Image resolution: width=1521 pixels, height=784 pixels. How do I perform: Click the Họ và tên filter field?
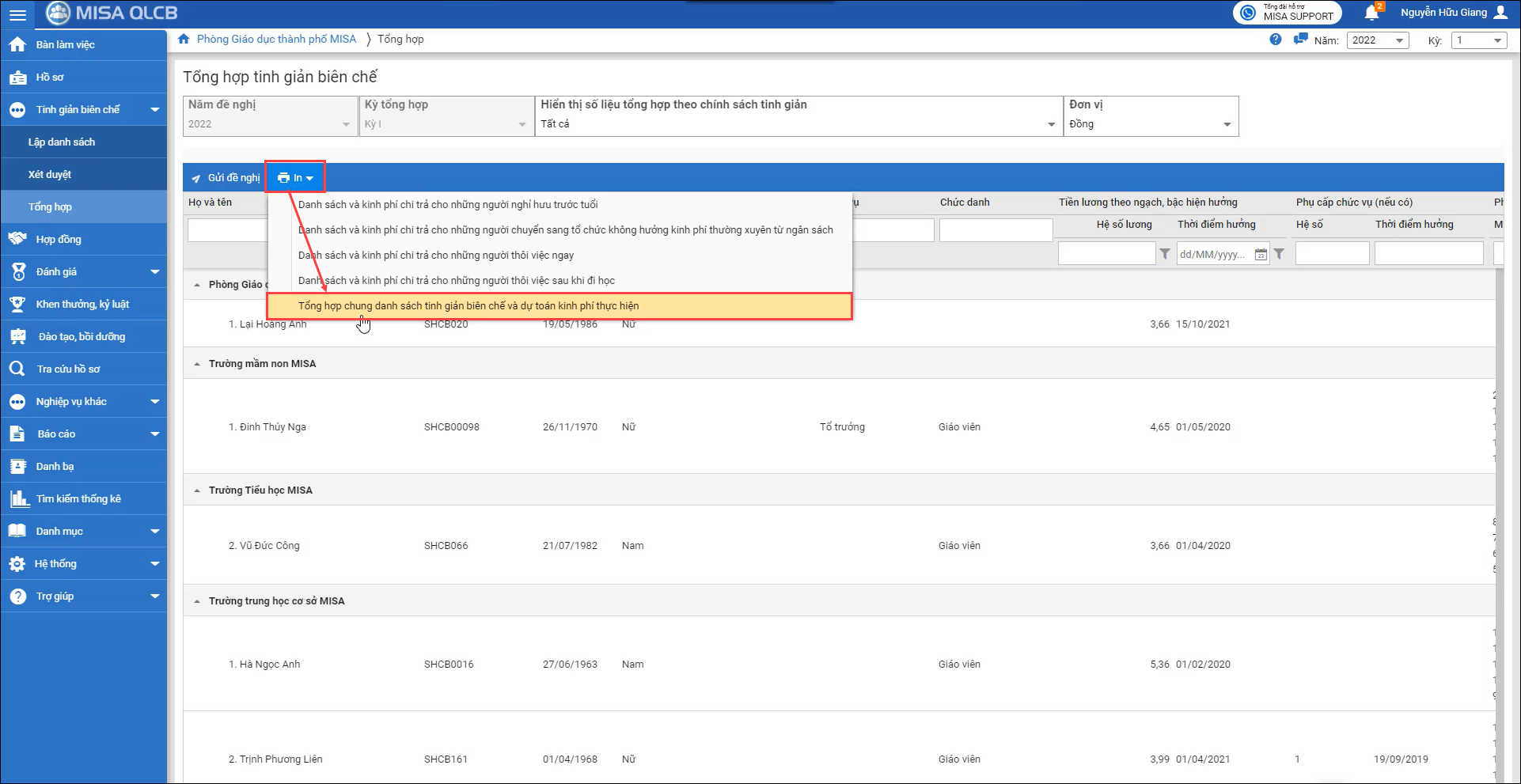pyautogui.click(x=227, y=230)
